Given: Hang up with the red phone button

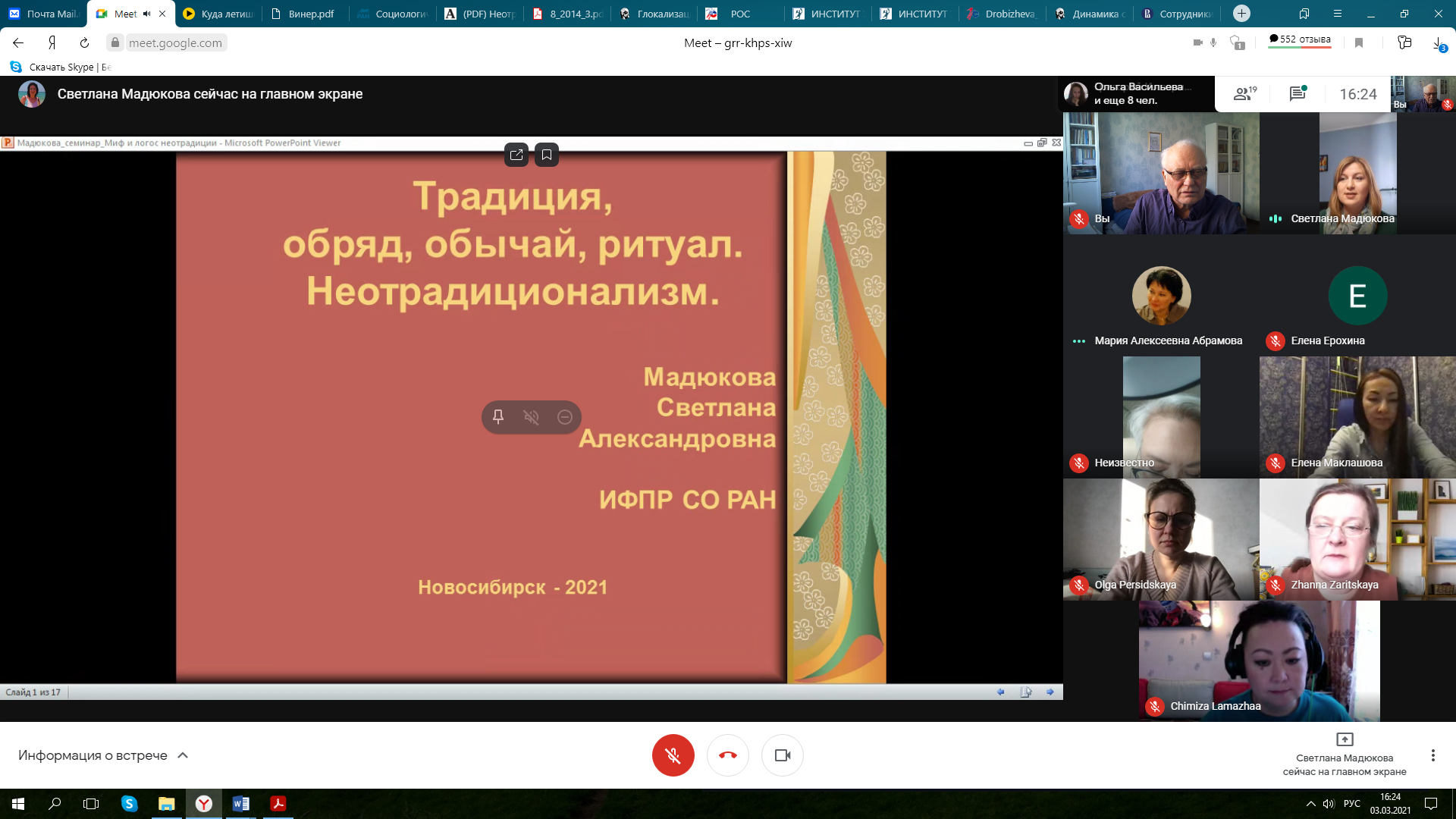Looking at the screenshot, I should point(727,755).
